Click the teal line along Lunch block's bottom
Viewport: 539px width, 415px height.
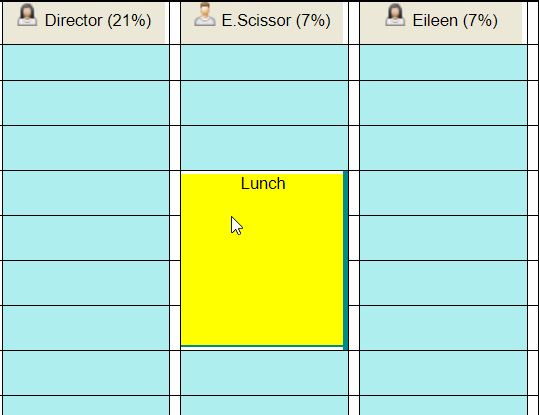pyautogui.click(x=262, y=346)
